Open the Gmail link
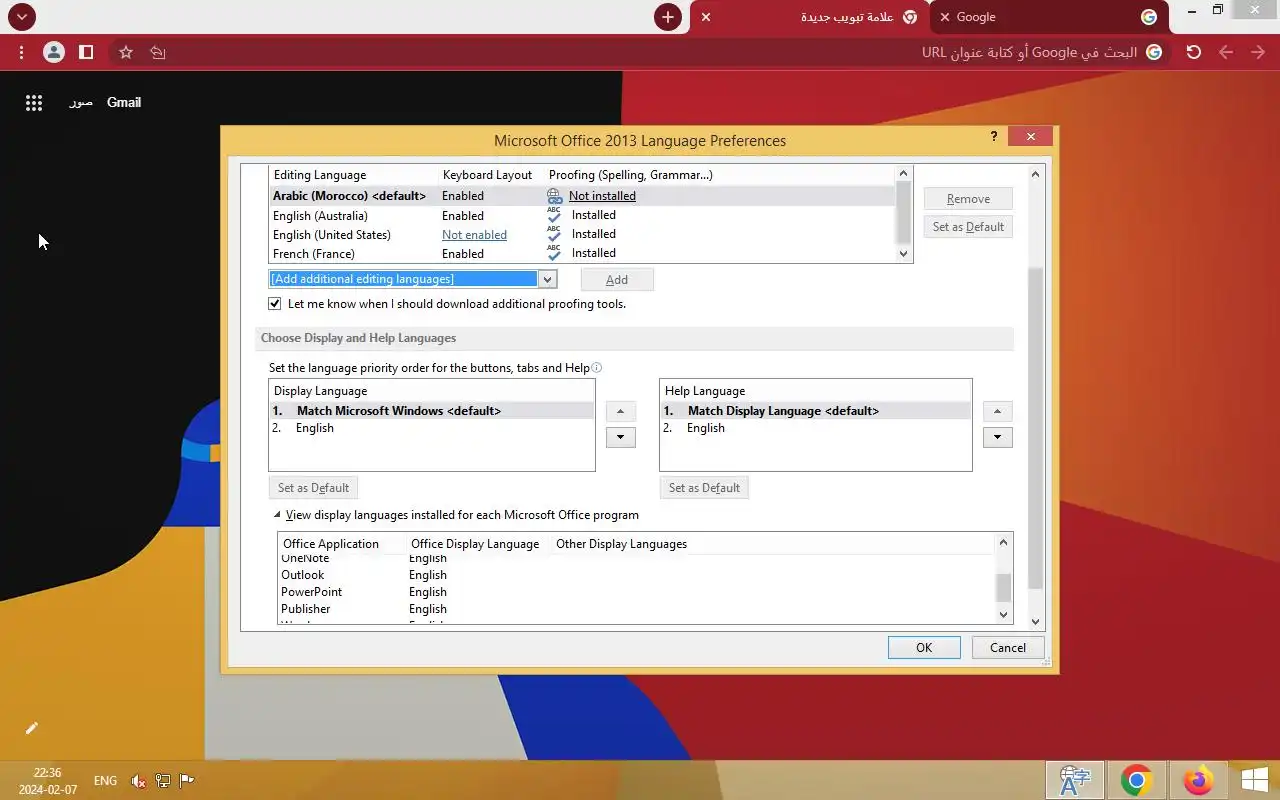 coord(124,102)
